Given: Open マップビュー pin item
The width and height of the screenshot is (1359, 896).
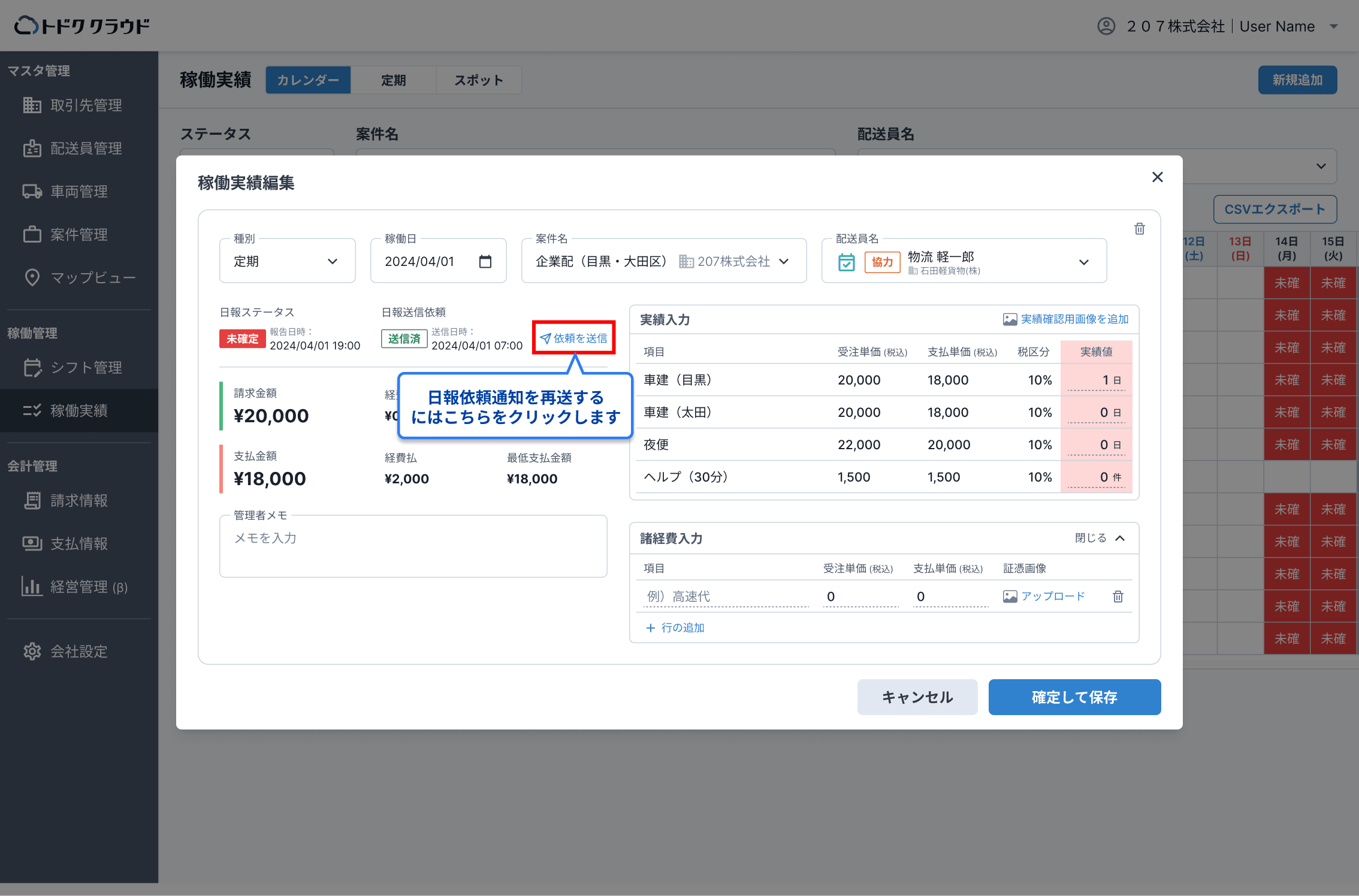Looking at the screenshot, I should click(79, 278).
